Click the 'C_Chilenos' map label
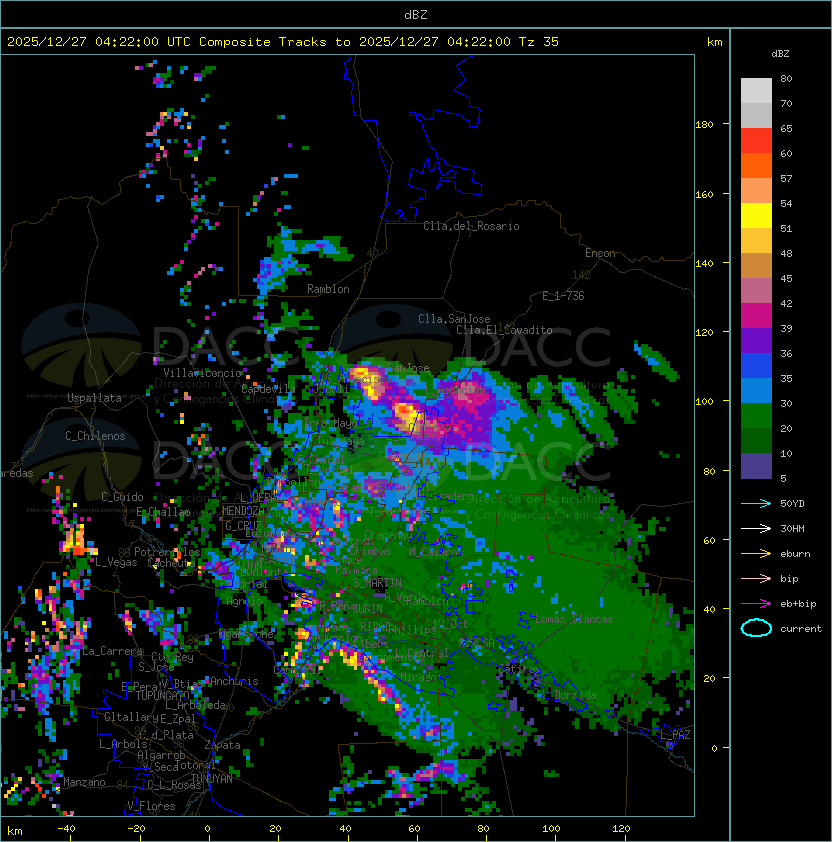The height and width of the screenshot is (842, 832). pos(95,436)
